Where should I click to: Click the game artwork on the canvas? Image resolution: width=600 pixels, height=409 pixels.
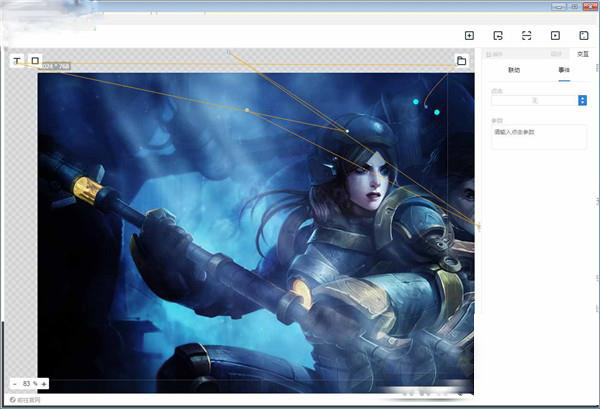point(256,233)
